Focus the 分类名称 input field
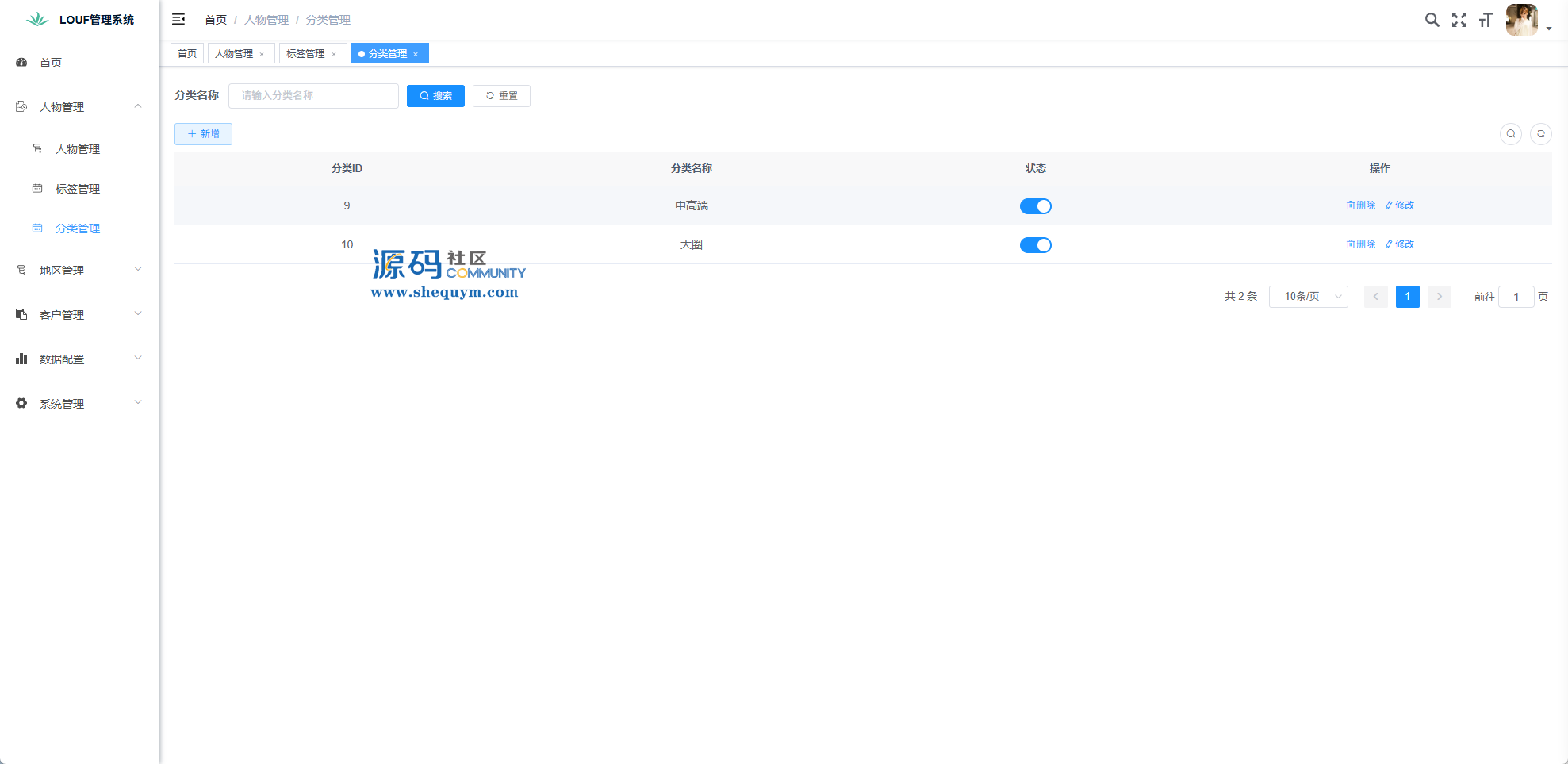Image resolution: width=1568 pixels, height=764 pixels. (x=313, y=96)
